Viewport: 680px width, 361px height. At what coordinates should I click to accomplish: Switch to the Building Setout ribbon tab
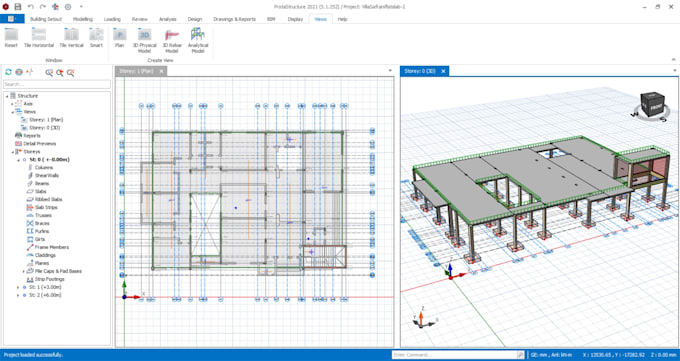(x=46, y=19)
